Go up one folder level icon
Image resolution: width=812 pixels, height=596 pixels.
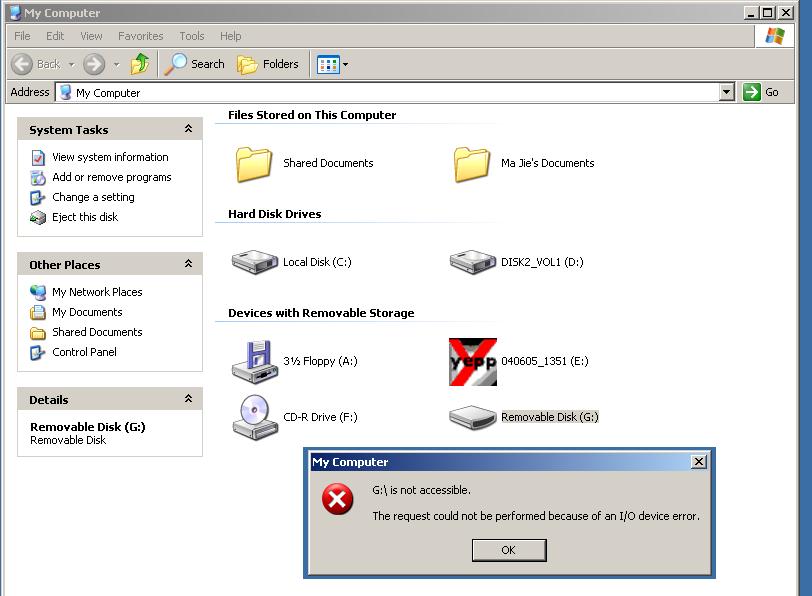(x=139, y=64)
